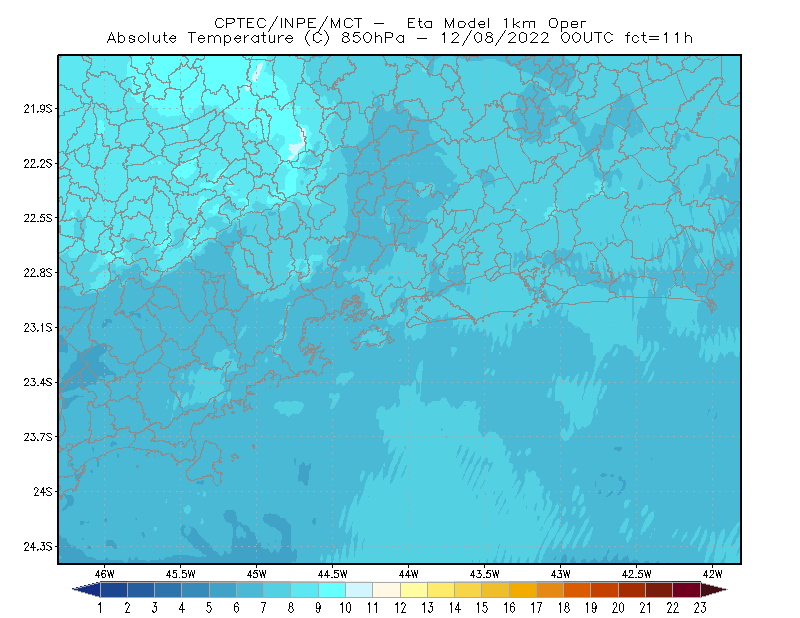Pick the pale swatch between 10 and 11
The image size is (800, 618).
click(359, 590)
